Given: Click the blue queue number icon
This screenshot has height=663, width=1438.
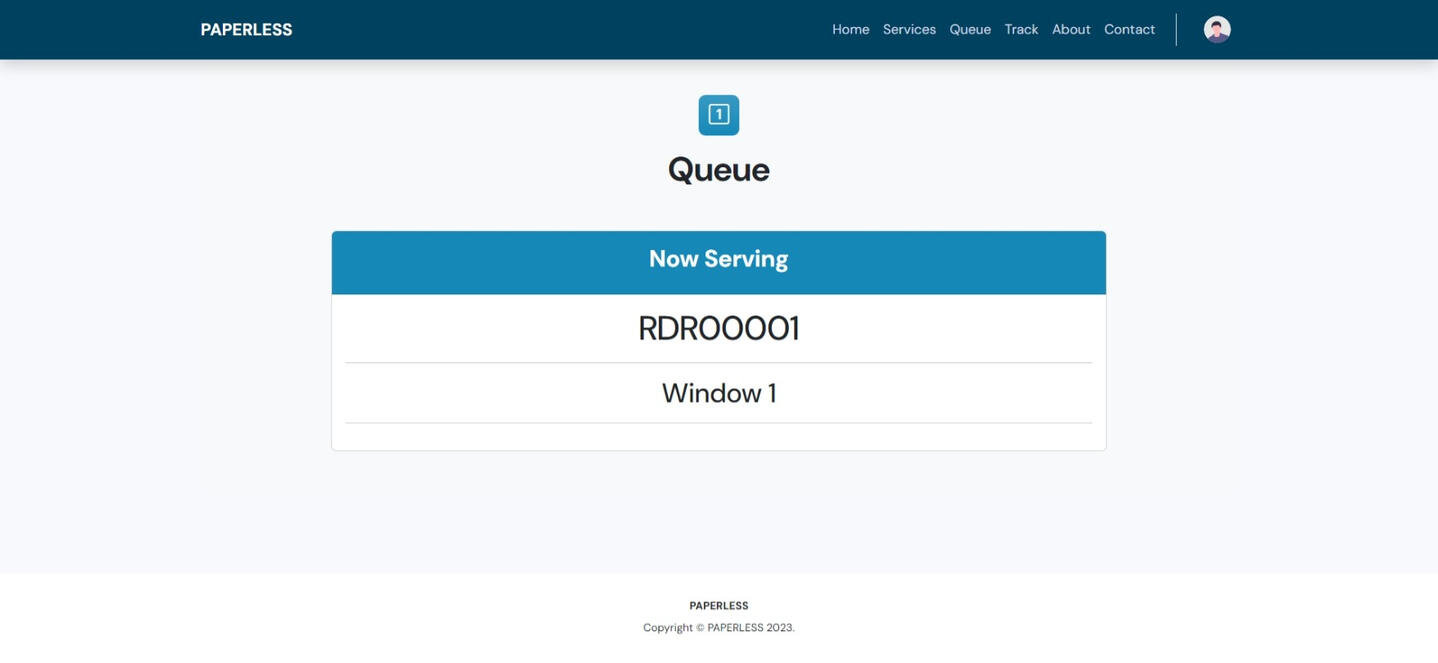Looking at the screenshot, I should (x=718, y=115).
